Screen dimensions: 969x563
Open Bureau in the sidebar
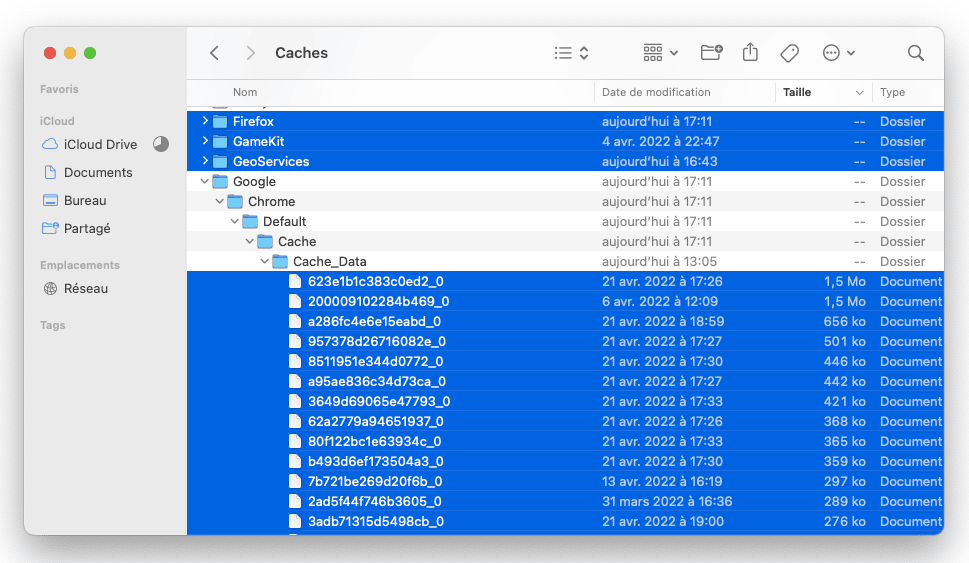coord(75,200)
